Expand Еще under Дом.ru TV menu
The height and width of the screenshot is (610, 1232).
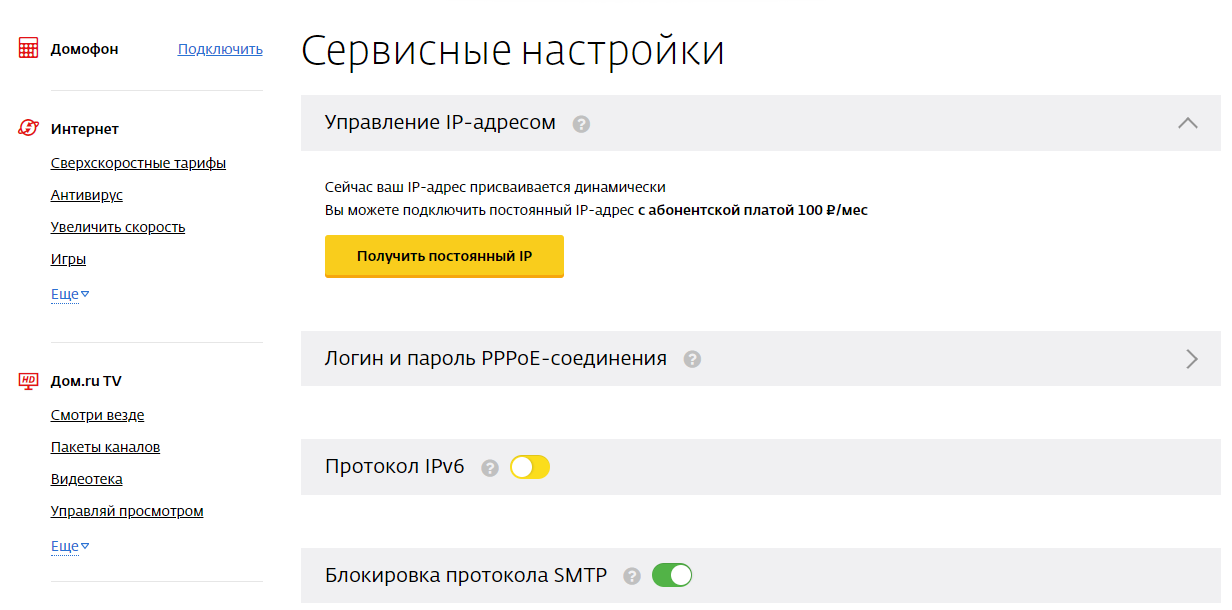coord(70,546)
